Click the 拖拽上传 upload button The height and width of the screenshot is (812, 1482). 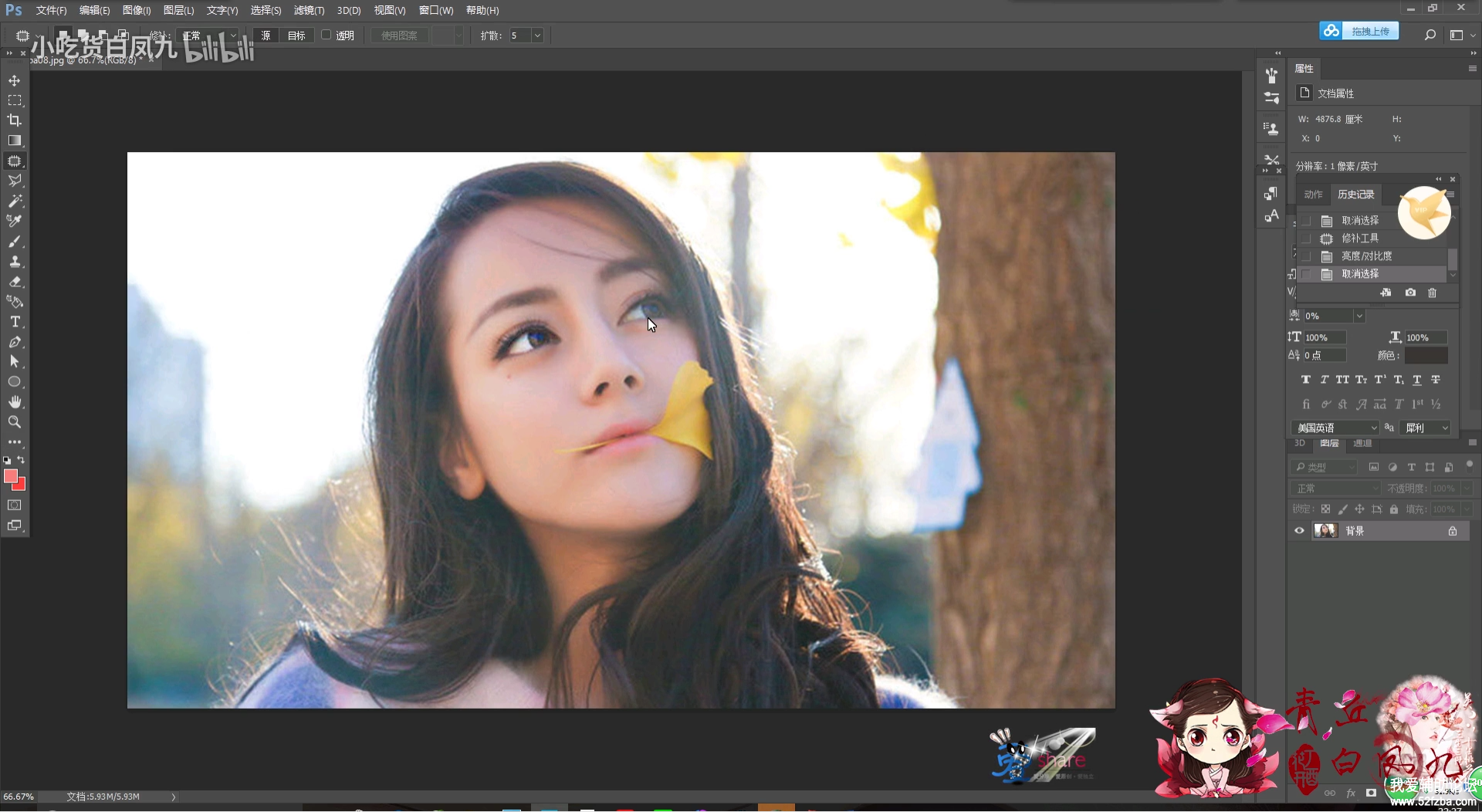pos(1359,31)
